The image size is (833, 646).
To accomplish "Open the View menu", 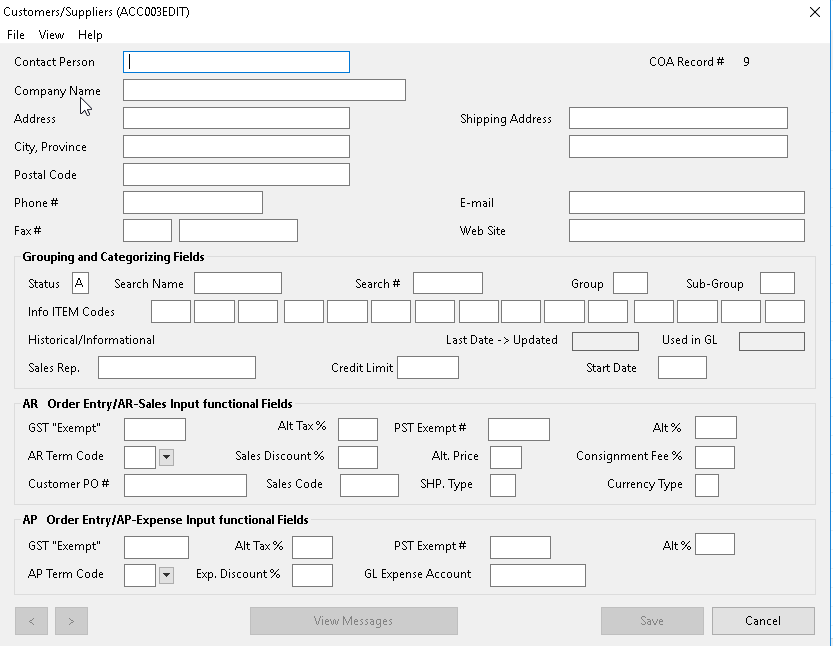I will click(51, 35).
